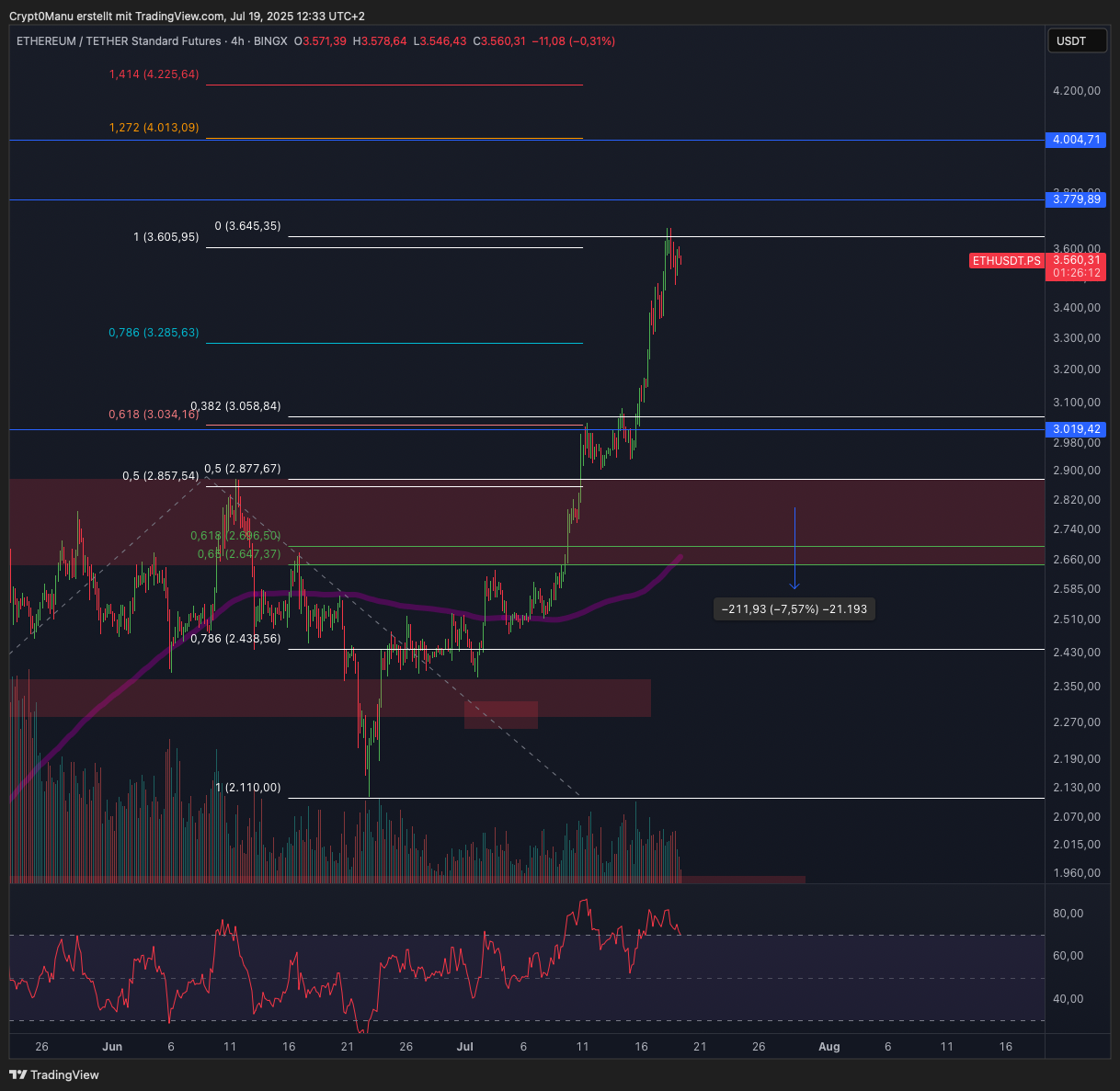Screen dimensions: 1120x1091
Task: Click the 4.004,71 blue price label
Action: (1076, 140)
